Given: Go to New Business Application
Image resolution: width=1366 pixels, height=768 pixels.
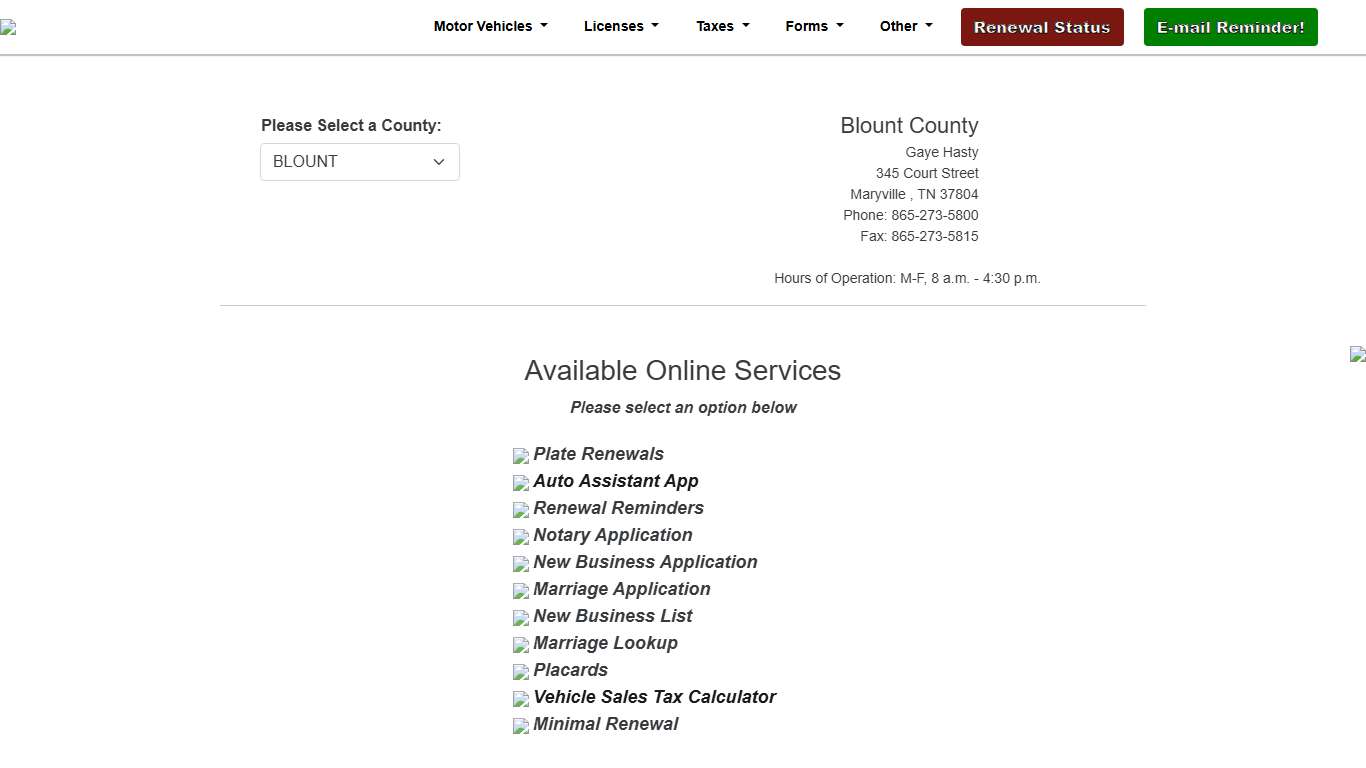Looking at the screenshot, I should tap(645, 562).
